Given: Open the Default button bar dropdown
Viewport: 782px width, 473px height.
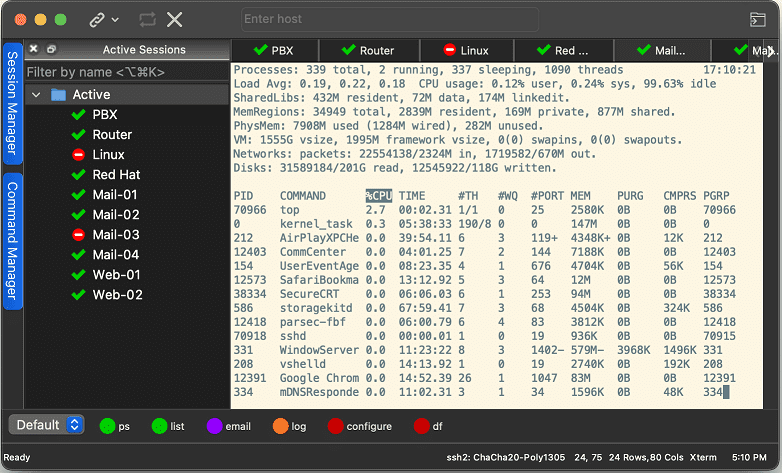Looking at the screenshot, I should pyautogui.click(x=47, y=425).
